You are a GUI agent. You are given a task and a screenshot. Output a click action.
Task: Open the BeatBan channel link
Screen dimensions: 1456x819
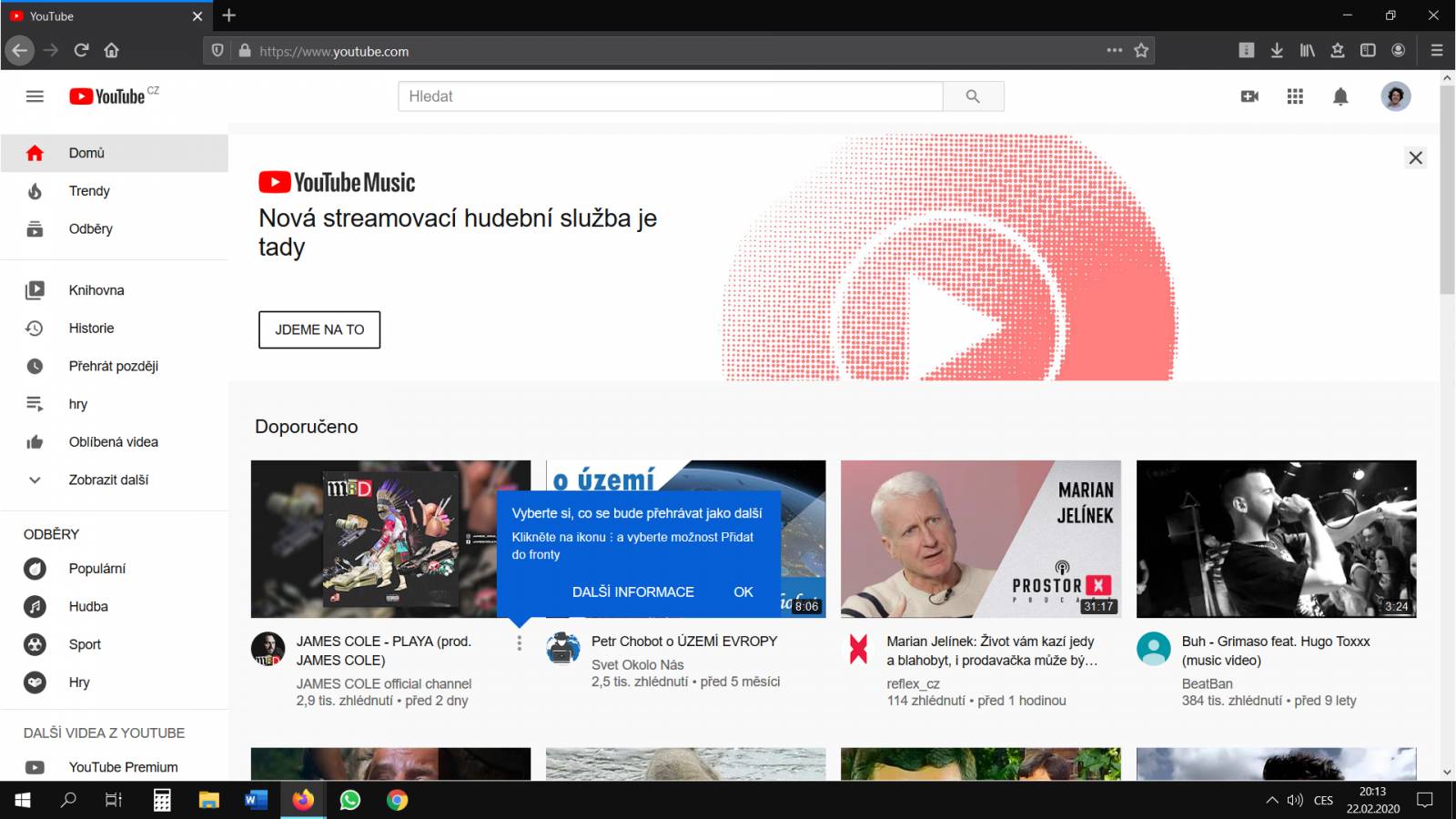(x=1207, y=683)
